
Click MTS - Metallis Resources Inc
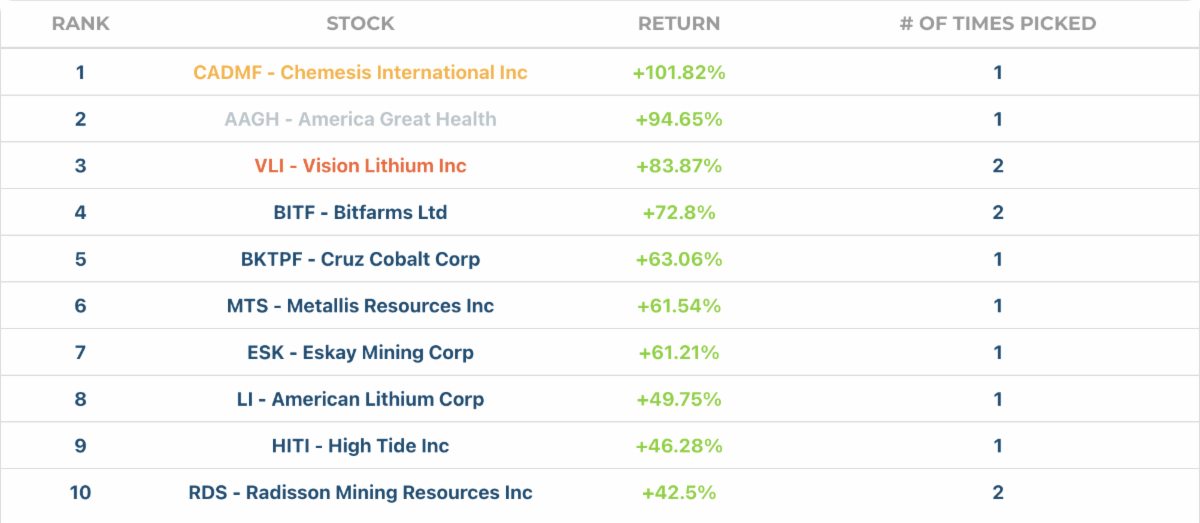pos(360,306)
